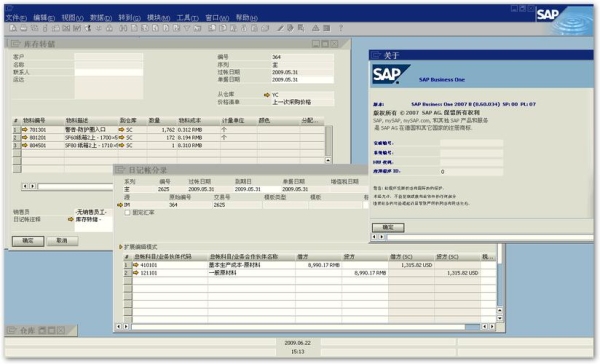Select the 一般原材料 account name cell
Viewport: 600px width, 364px height.
251,273
